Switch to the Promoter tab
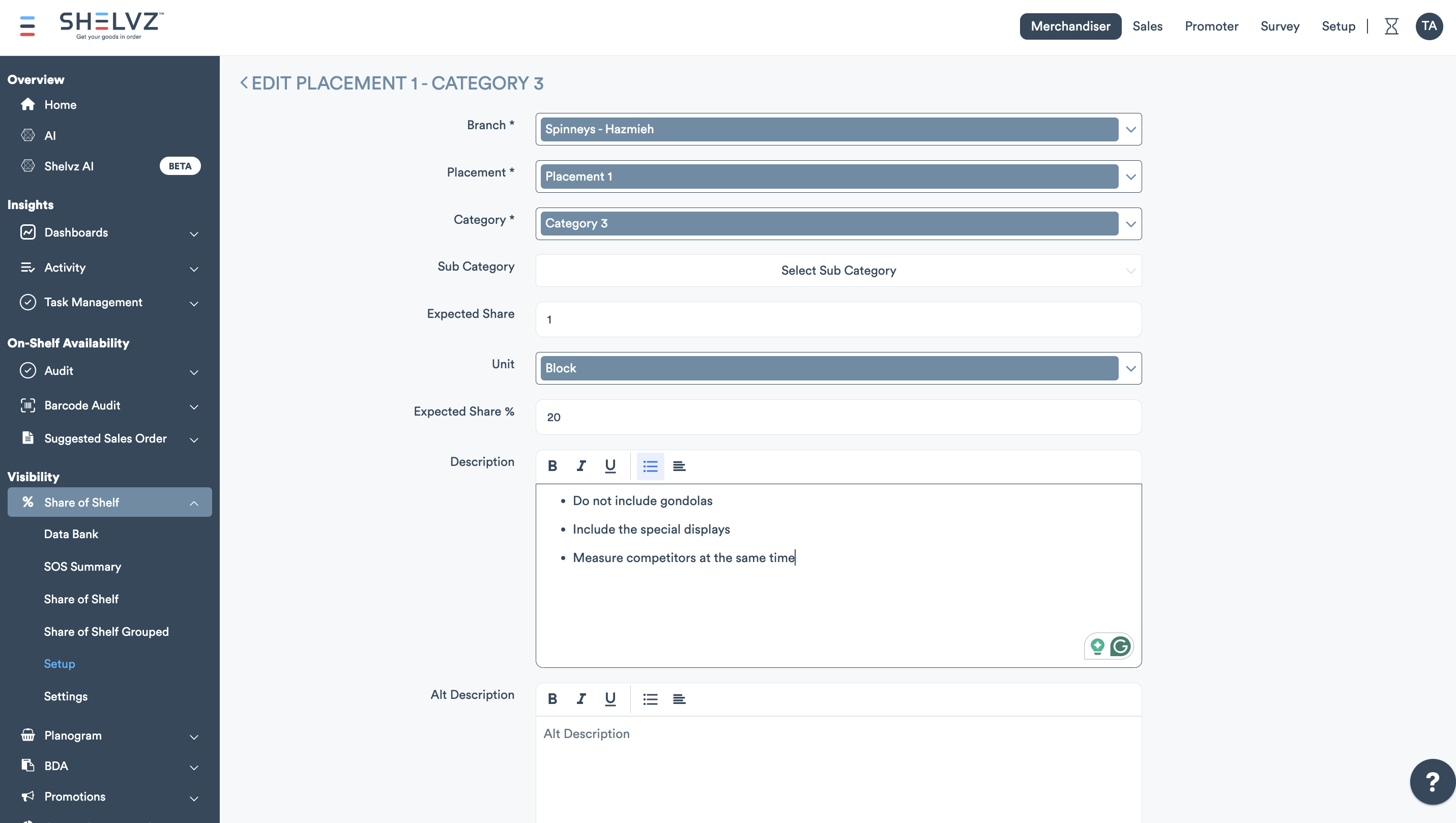 tap(1211, 26)
